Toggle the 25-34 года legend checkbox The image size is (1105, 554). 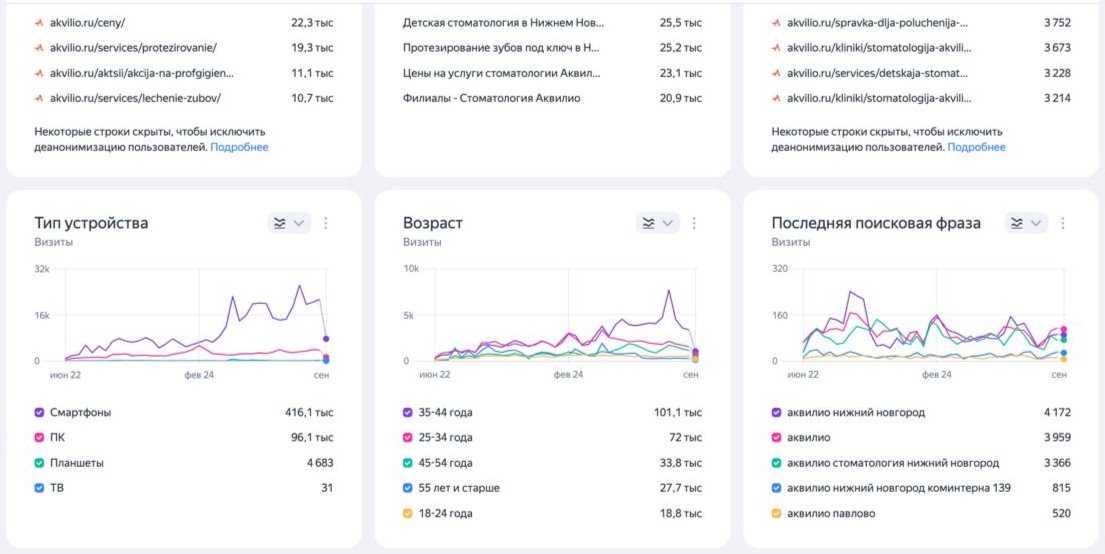point(408,438)
